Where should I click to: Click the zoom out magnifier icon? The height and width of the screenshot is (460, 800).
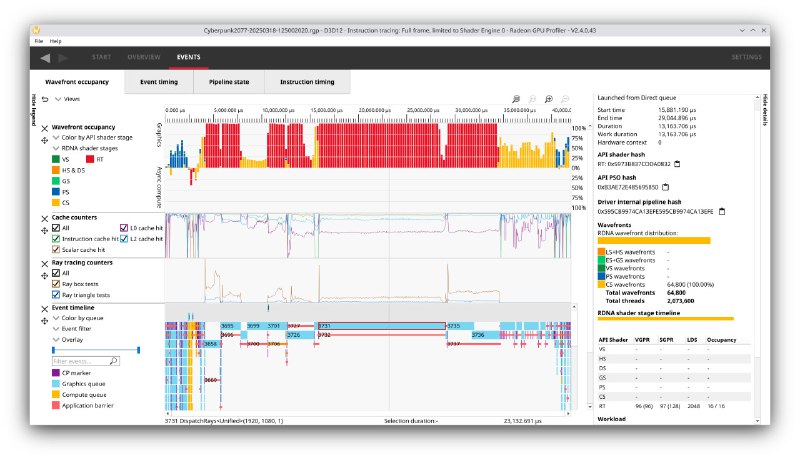click(x=565, y=99)
